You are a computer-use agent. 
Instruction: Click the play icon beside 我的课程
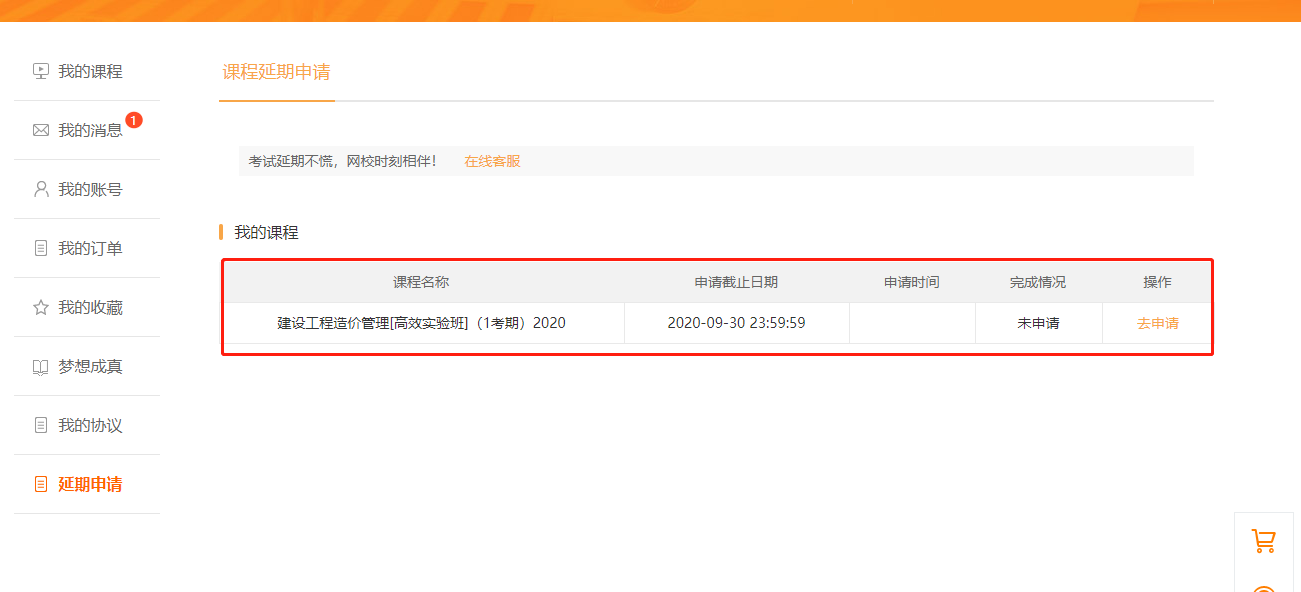tap(40, 70)
